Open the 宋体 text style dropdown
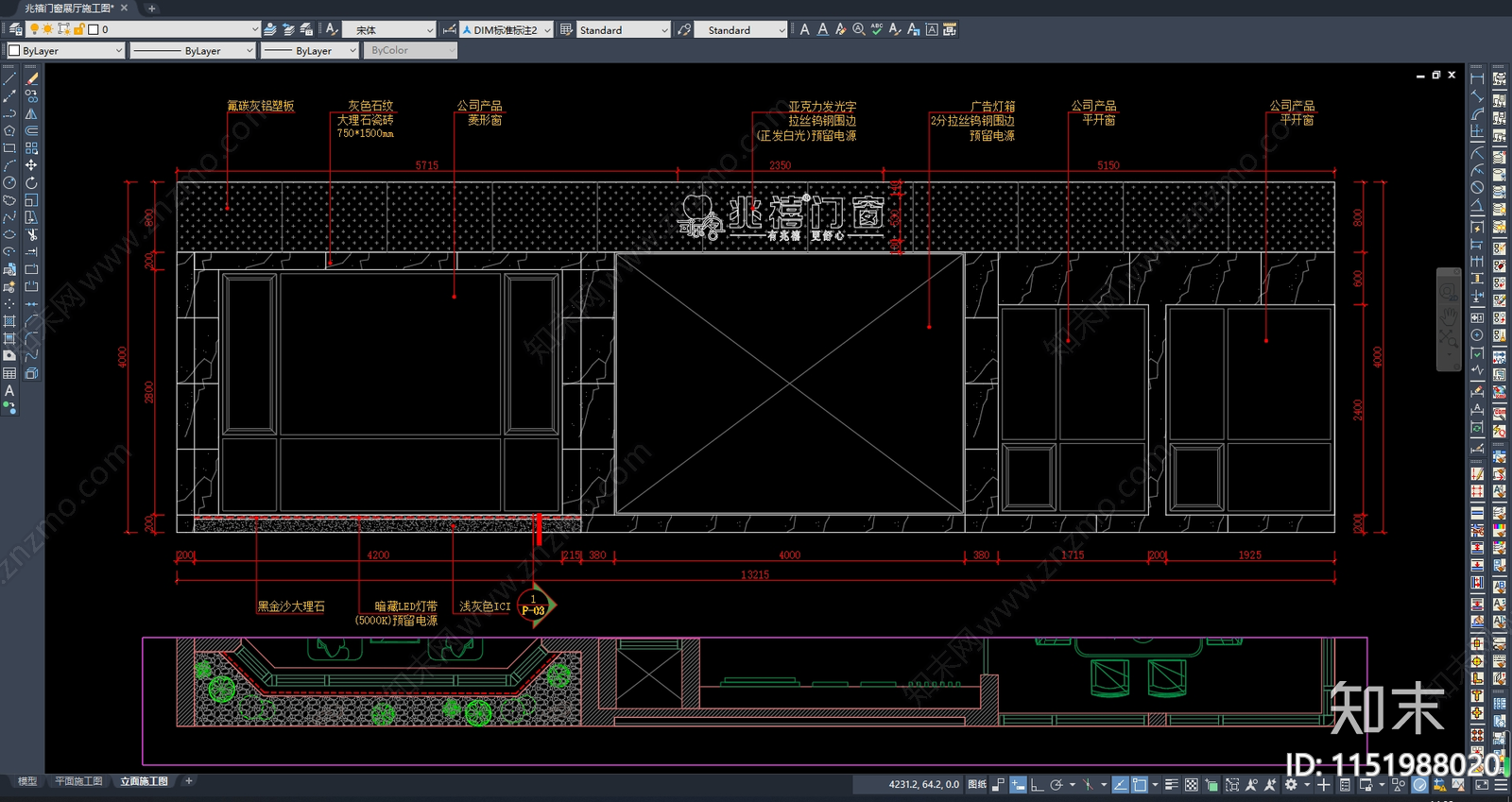 click(x=429, y=30)
